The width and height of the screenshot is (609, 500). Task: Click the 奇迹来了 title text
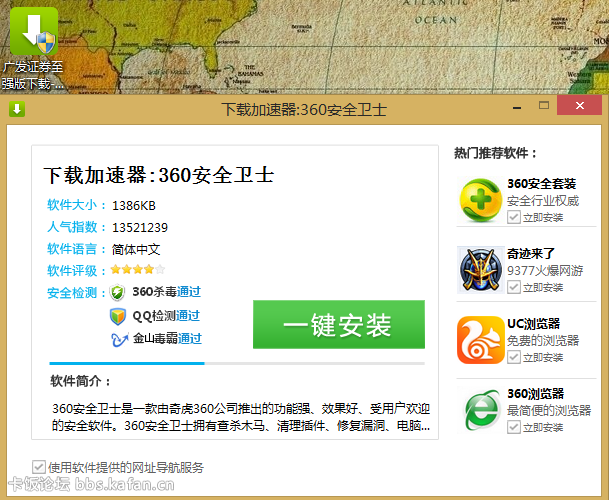(x=531, y=254)
